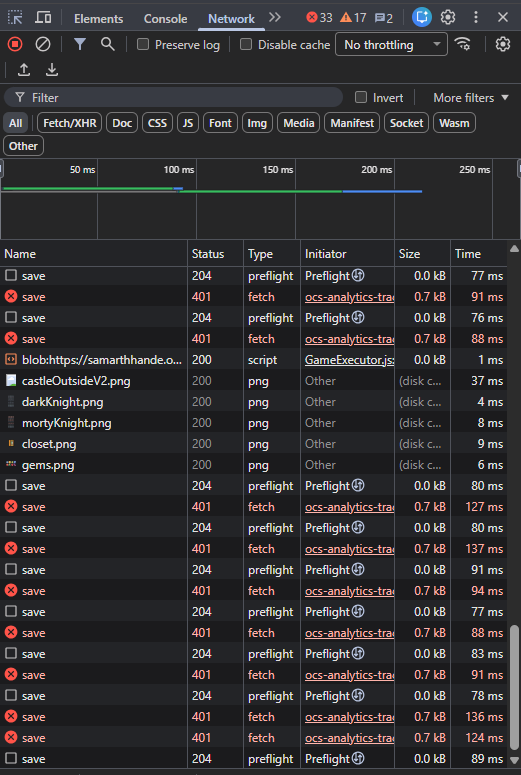Filter requests by Other
The width and height of the screenshot is (521, 775).
[23, 146]
